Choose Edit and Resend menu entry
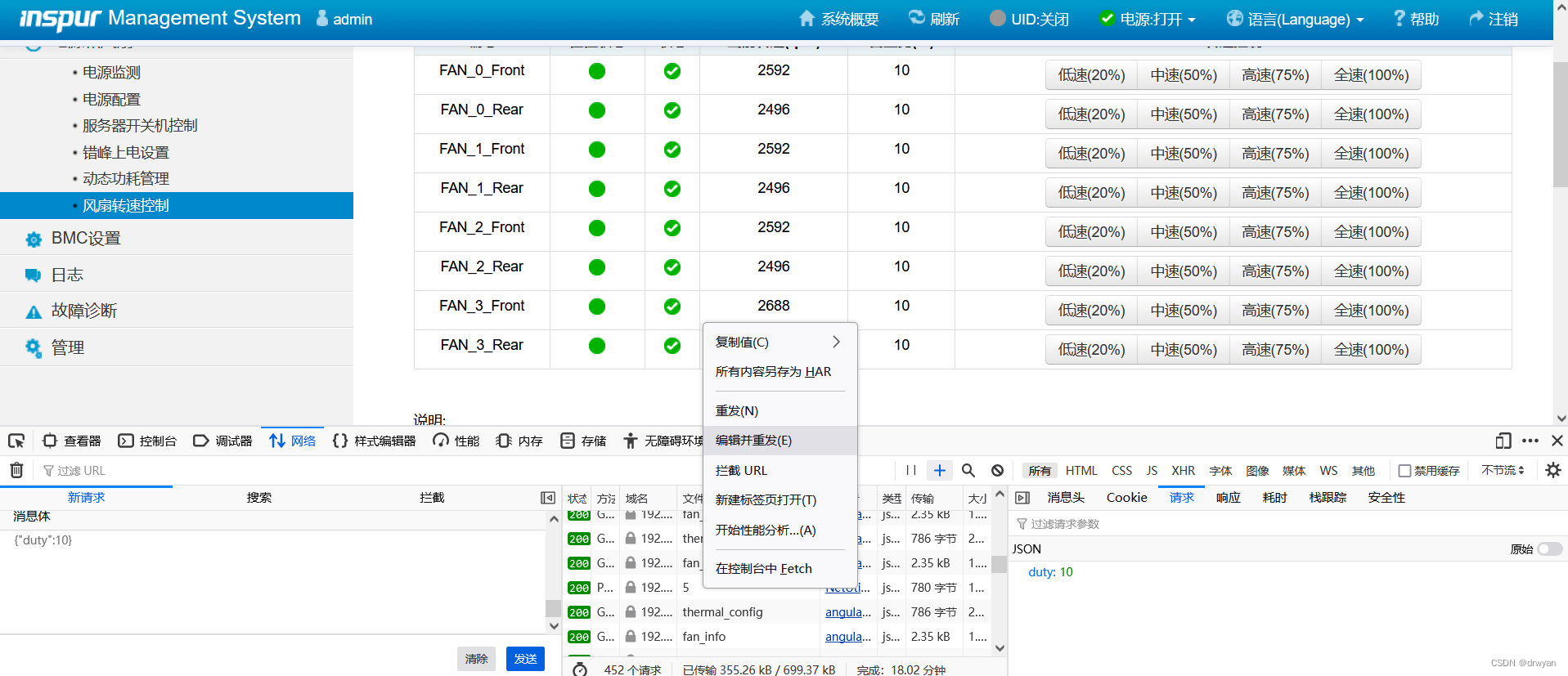This screenshot has height=676, width=1568. point(779,441)
